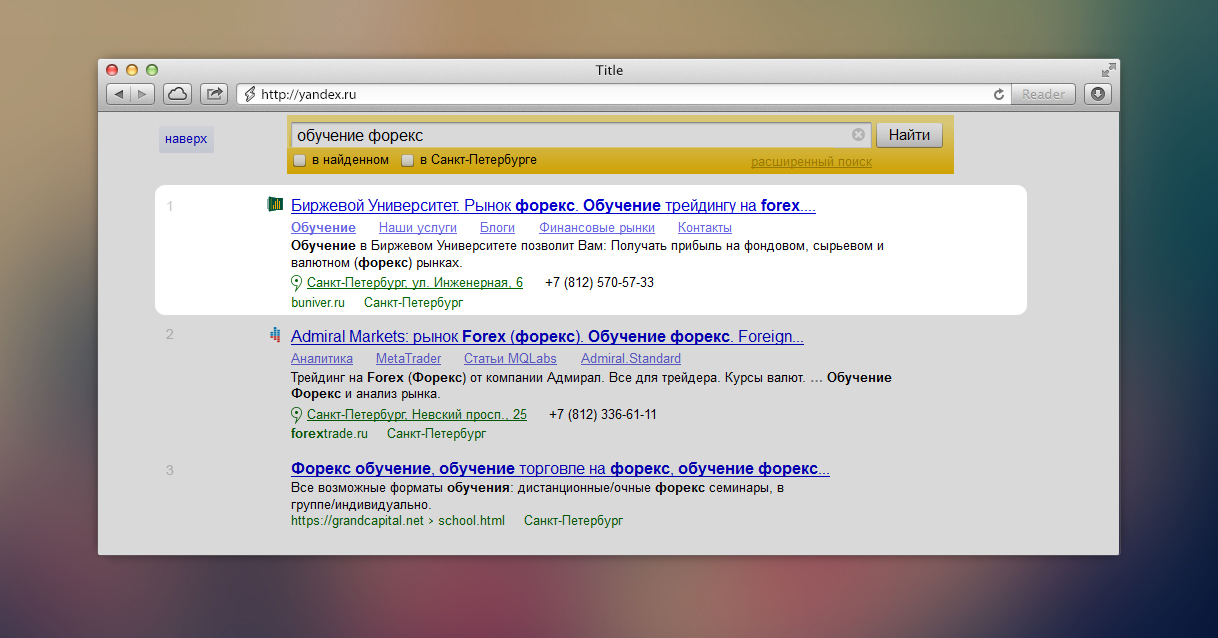Go back with the browser back arrow
This screenshot has width=1218, height=638.
point(119,94)
